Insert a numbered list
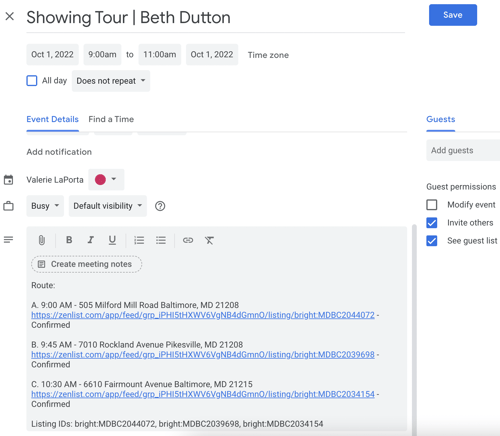 [x=139, y=240]
